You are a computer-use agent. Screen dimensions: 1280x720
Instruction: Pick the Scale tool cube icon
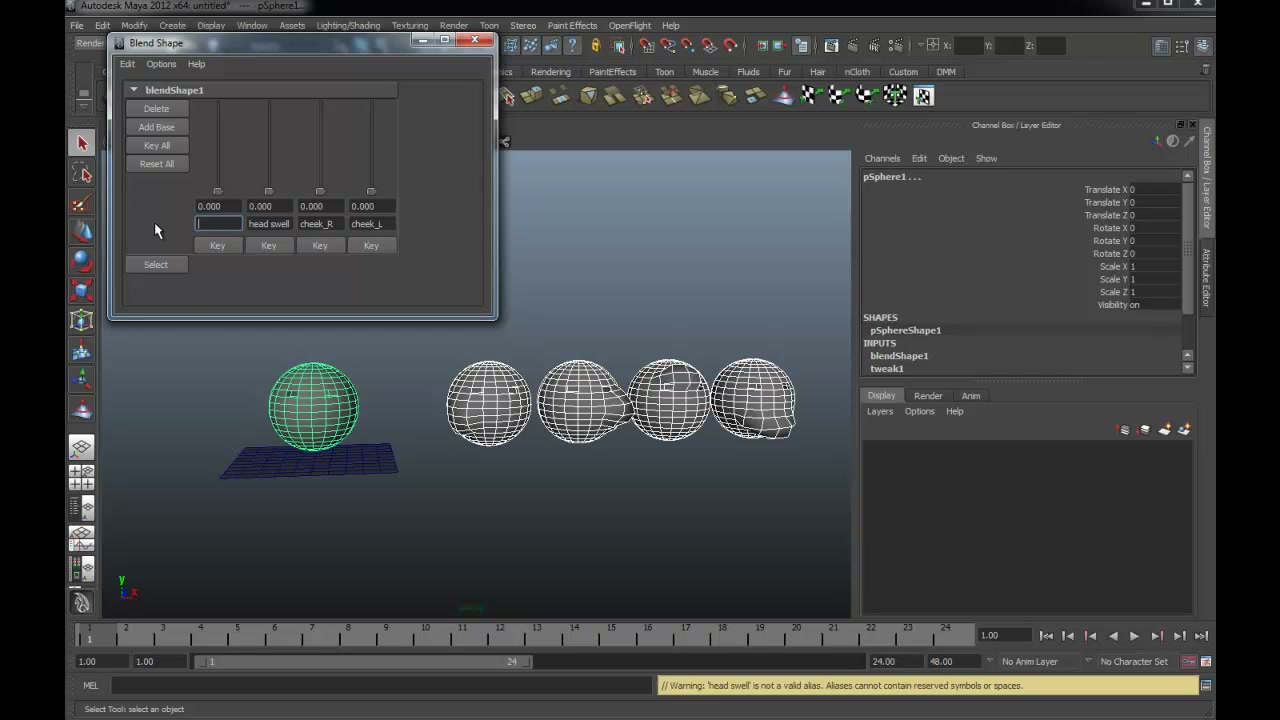[x=82, y=291]
